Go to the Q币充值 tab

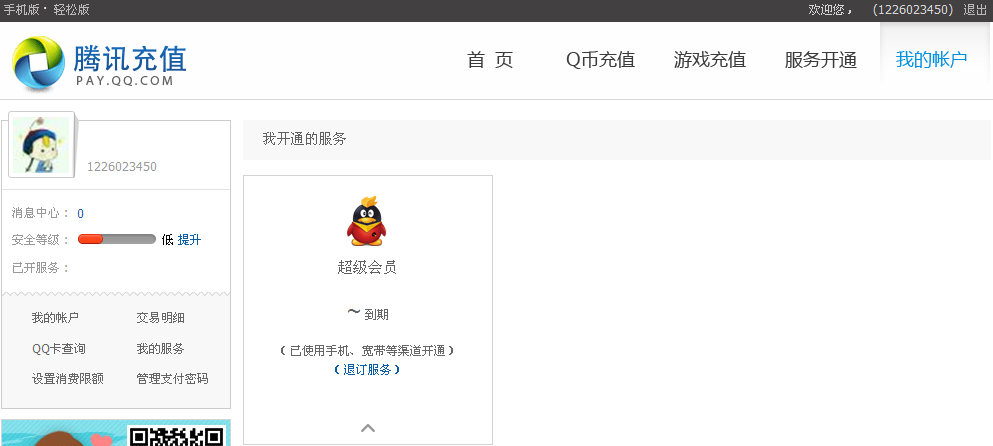click(600, 60)
